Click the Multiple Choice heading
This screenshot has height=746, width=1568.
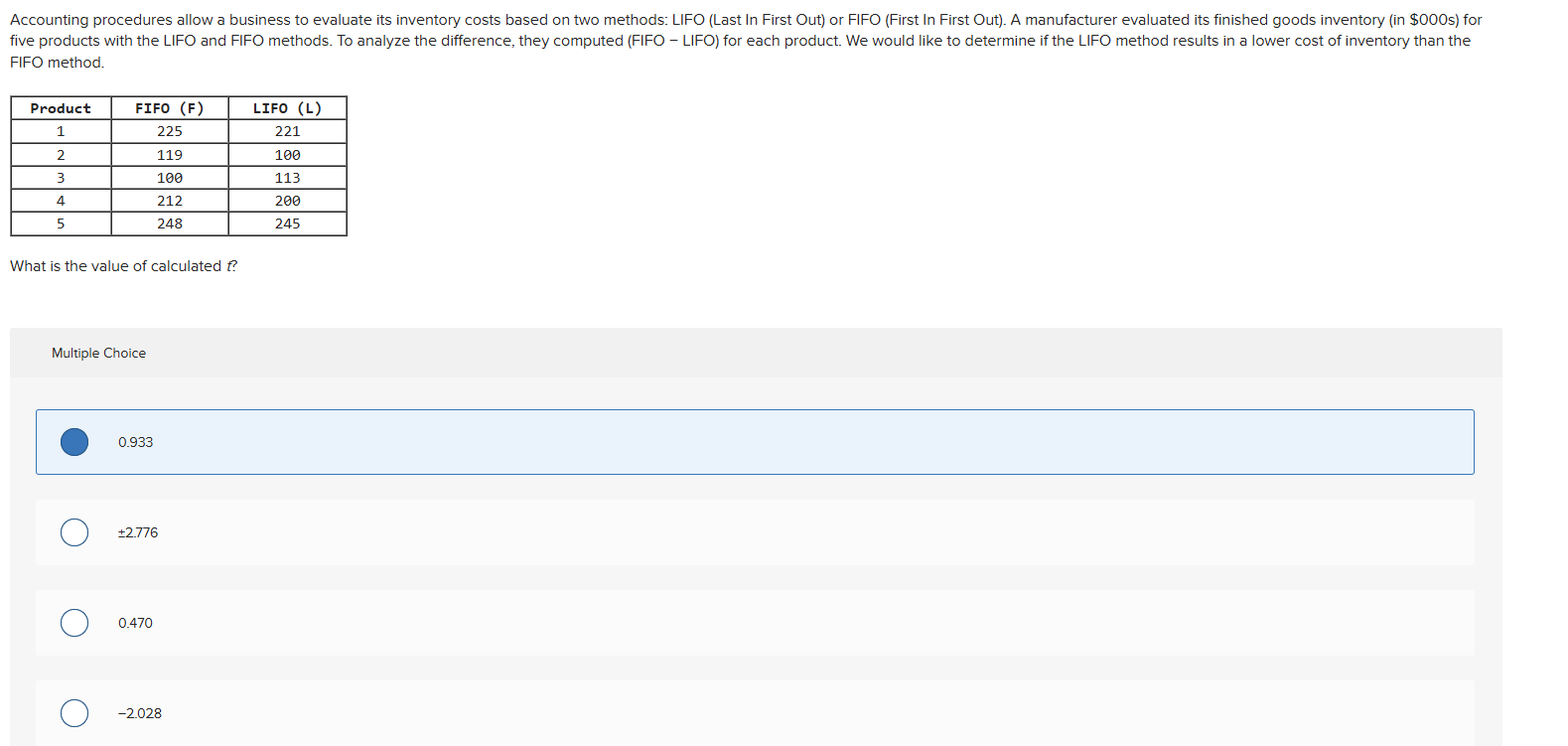[98, 353]
